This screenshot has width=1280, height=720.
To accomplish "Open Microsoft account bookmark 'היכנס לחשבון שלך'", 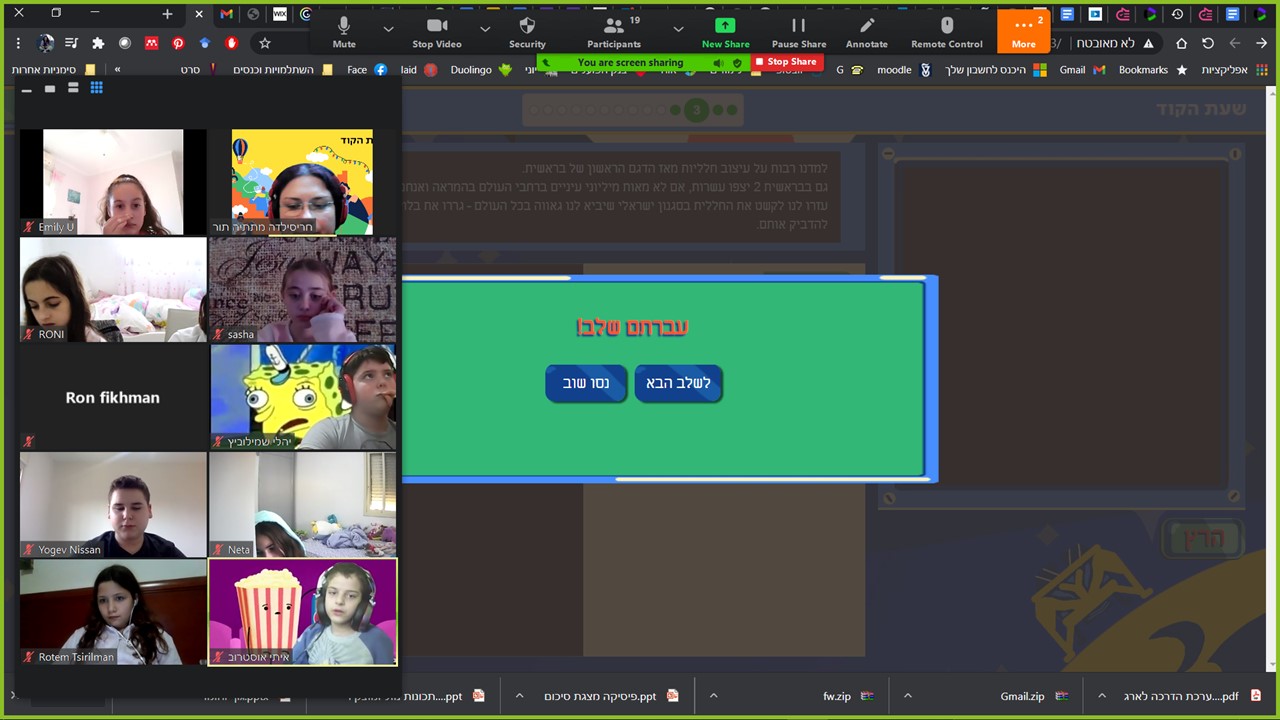I will [x=996, y=70].
